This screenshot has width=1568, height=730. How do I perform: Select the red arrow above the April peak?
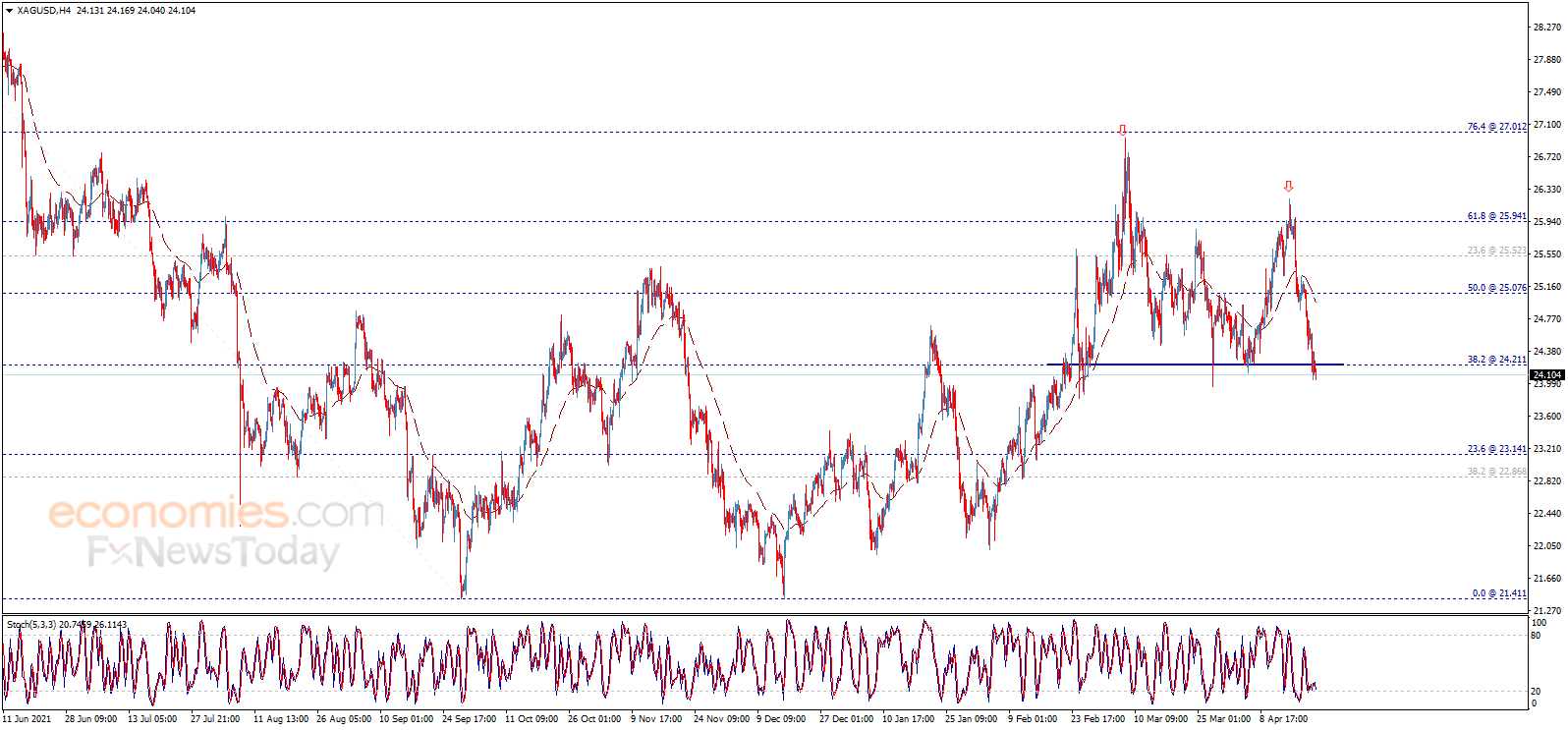tap(1288, 186)
